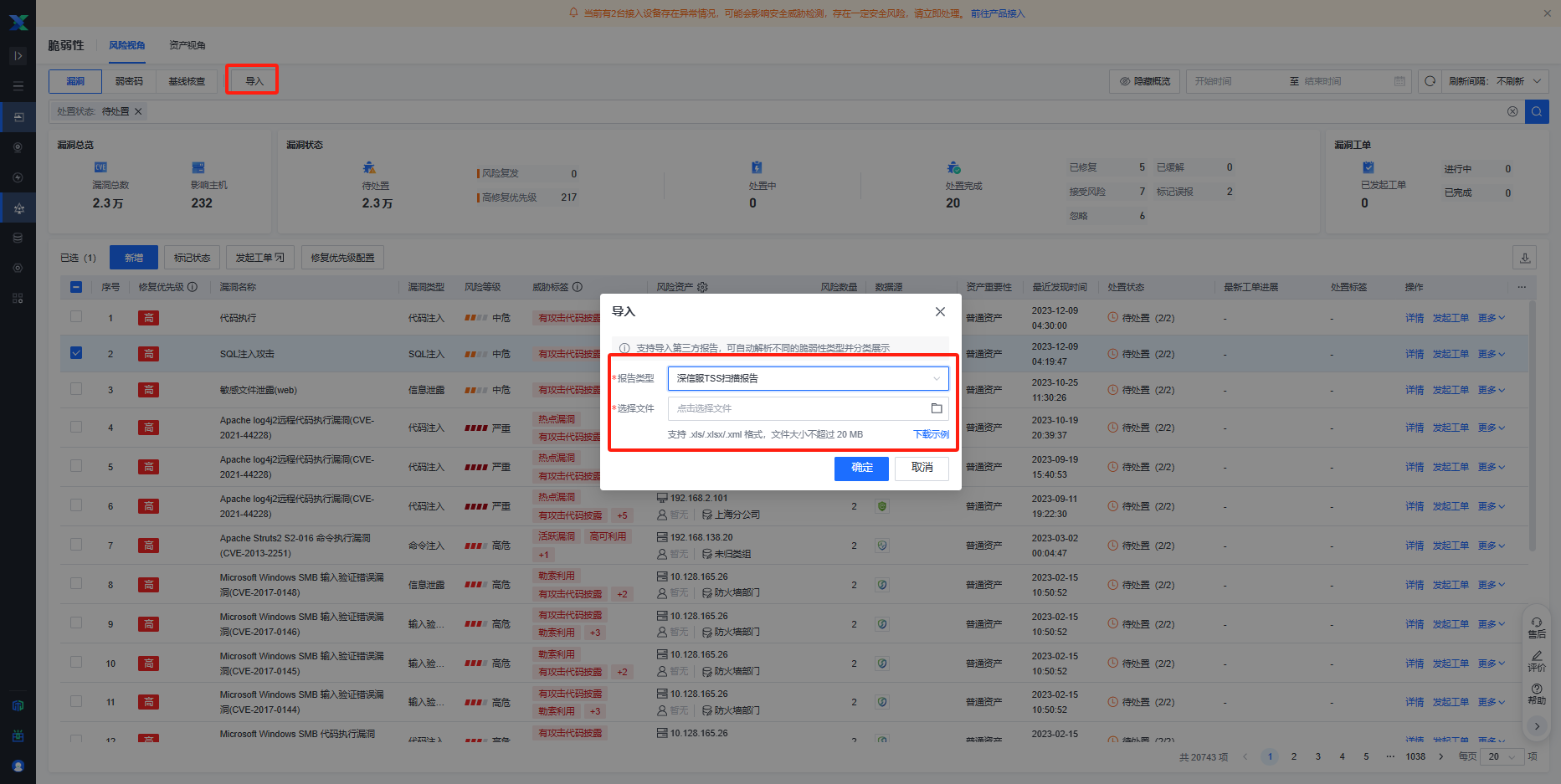Check the checkbox for 代码执行 row

click(76, 317)
